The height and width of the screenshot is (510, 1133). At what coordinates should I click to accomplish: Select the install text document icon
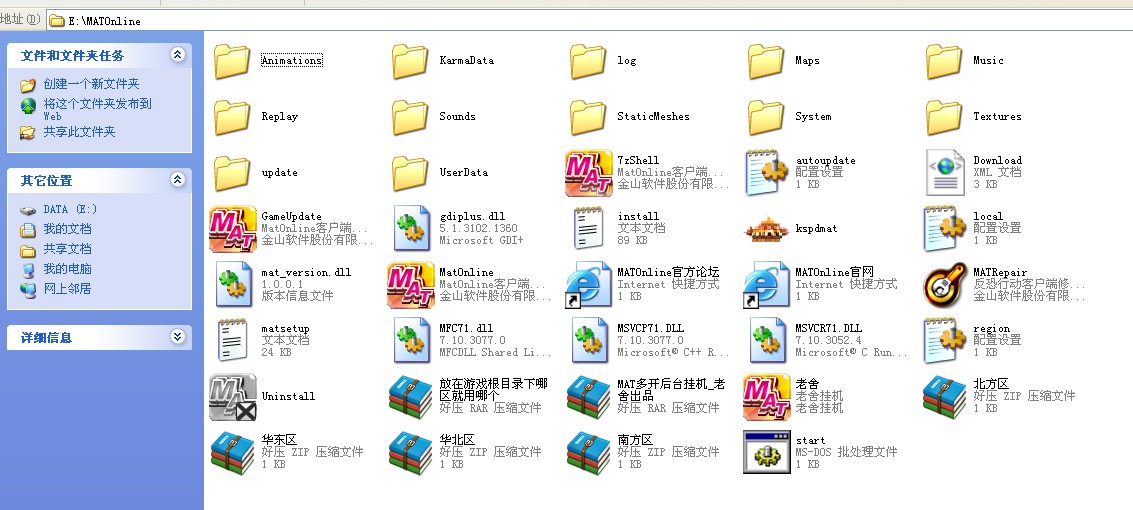point(589,228)
